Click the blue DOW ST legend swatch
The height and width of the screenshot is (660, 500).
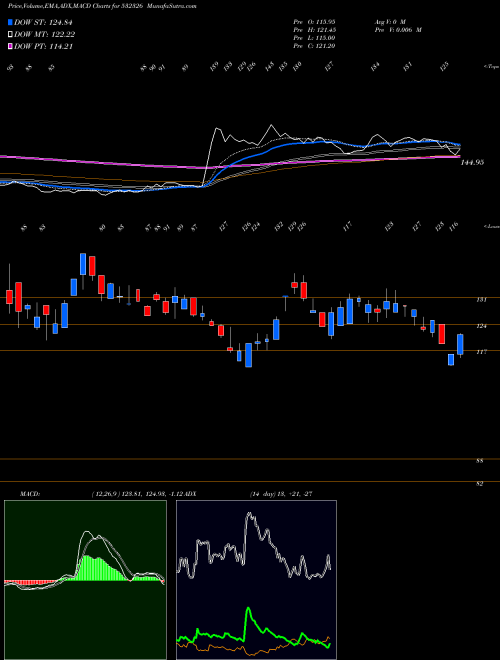(x=11, y=22)
